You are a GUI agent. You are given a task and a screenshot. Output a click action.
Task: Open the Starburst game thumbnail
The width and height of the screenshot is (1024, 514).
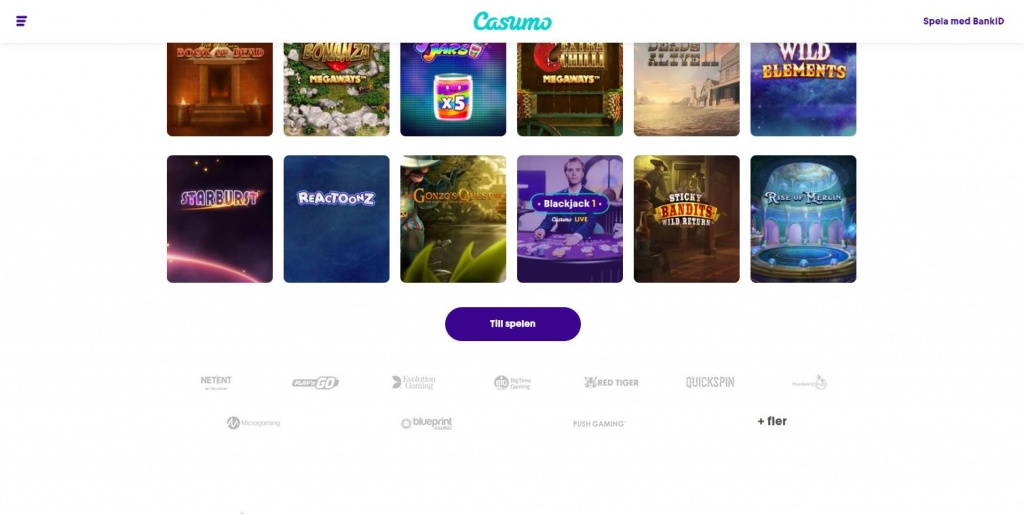point(220,219)
